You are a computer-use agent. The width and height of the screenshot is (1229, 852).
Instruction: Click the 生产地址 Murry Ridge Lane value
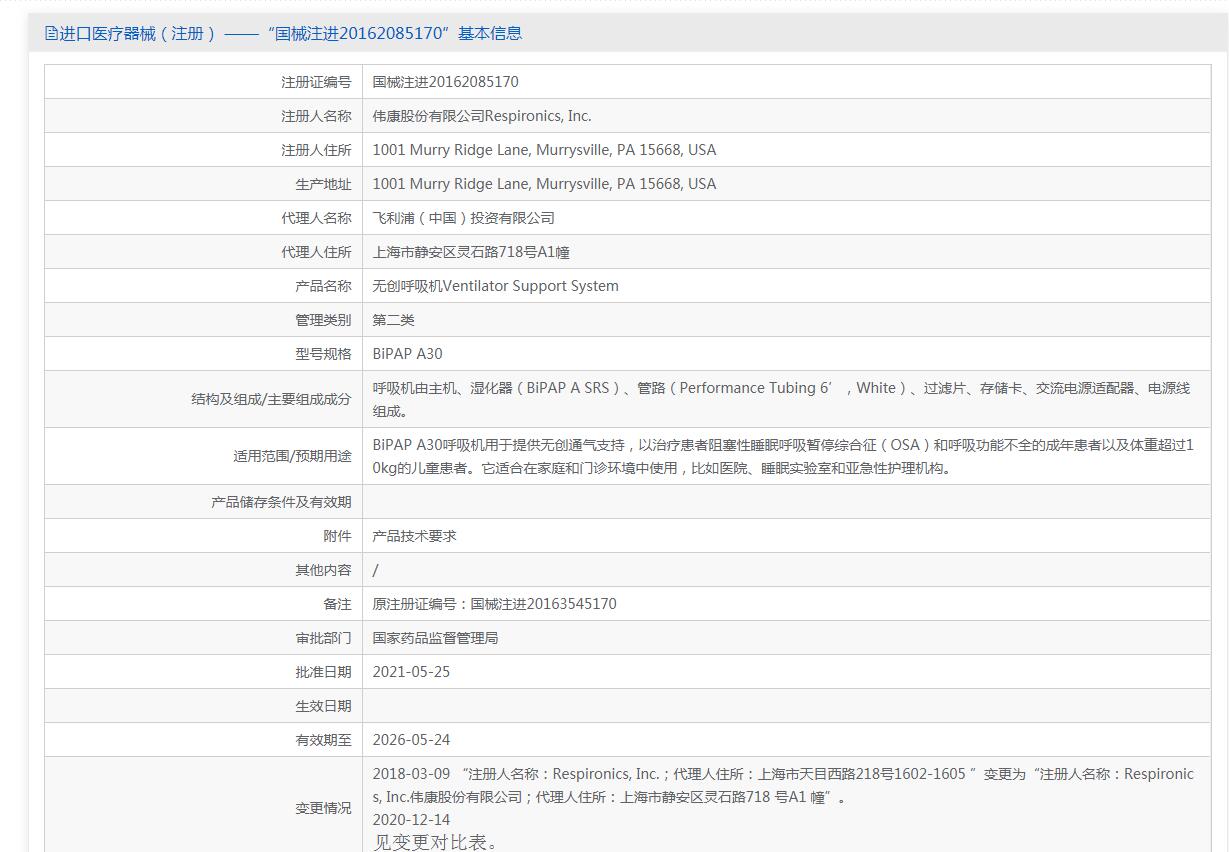click(x=544, y=184)
